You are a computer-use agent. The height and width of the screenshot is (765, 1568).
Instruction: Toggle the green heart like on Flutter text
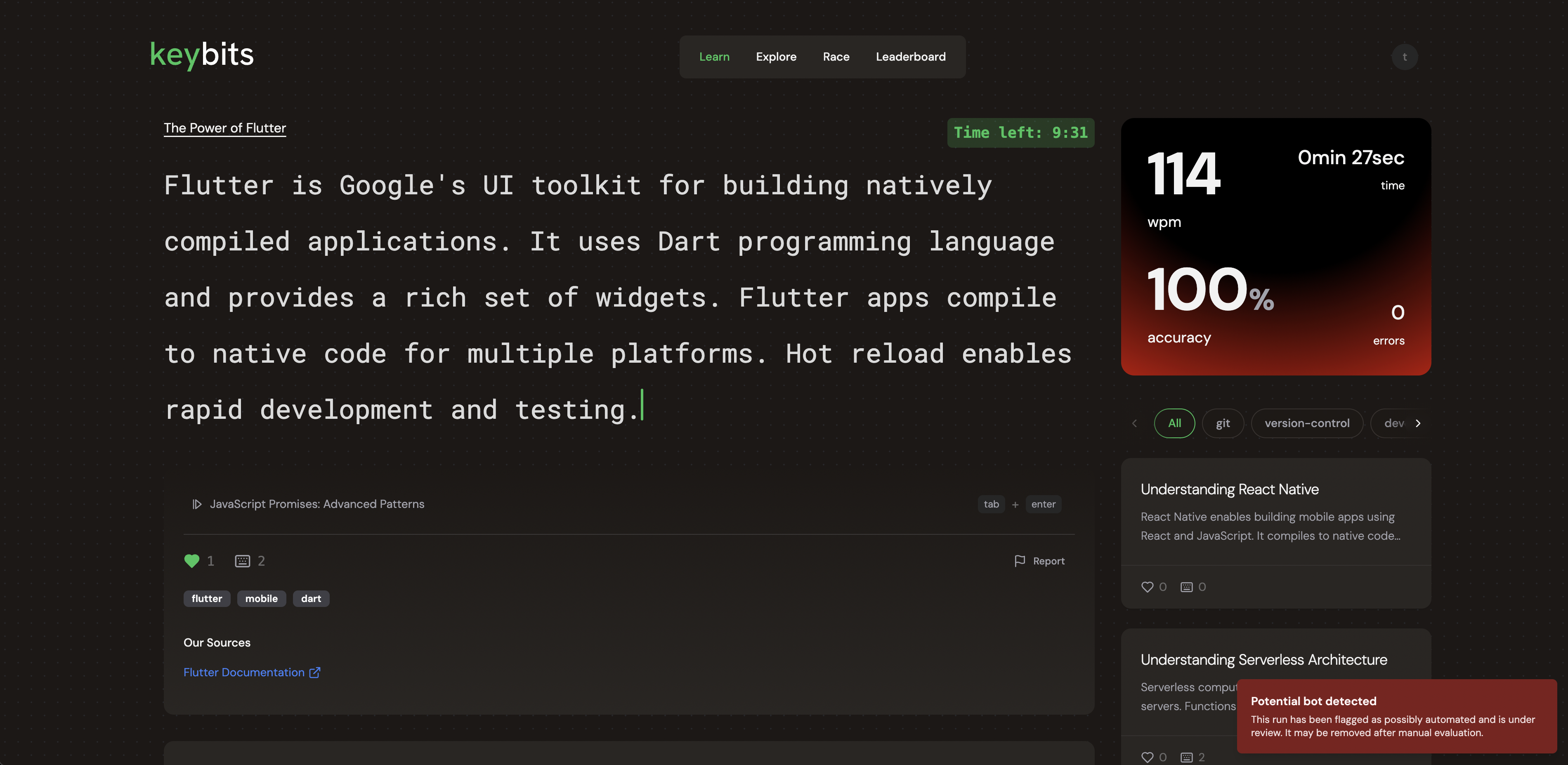pyautogui.click(x=192, y=560)
